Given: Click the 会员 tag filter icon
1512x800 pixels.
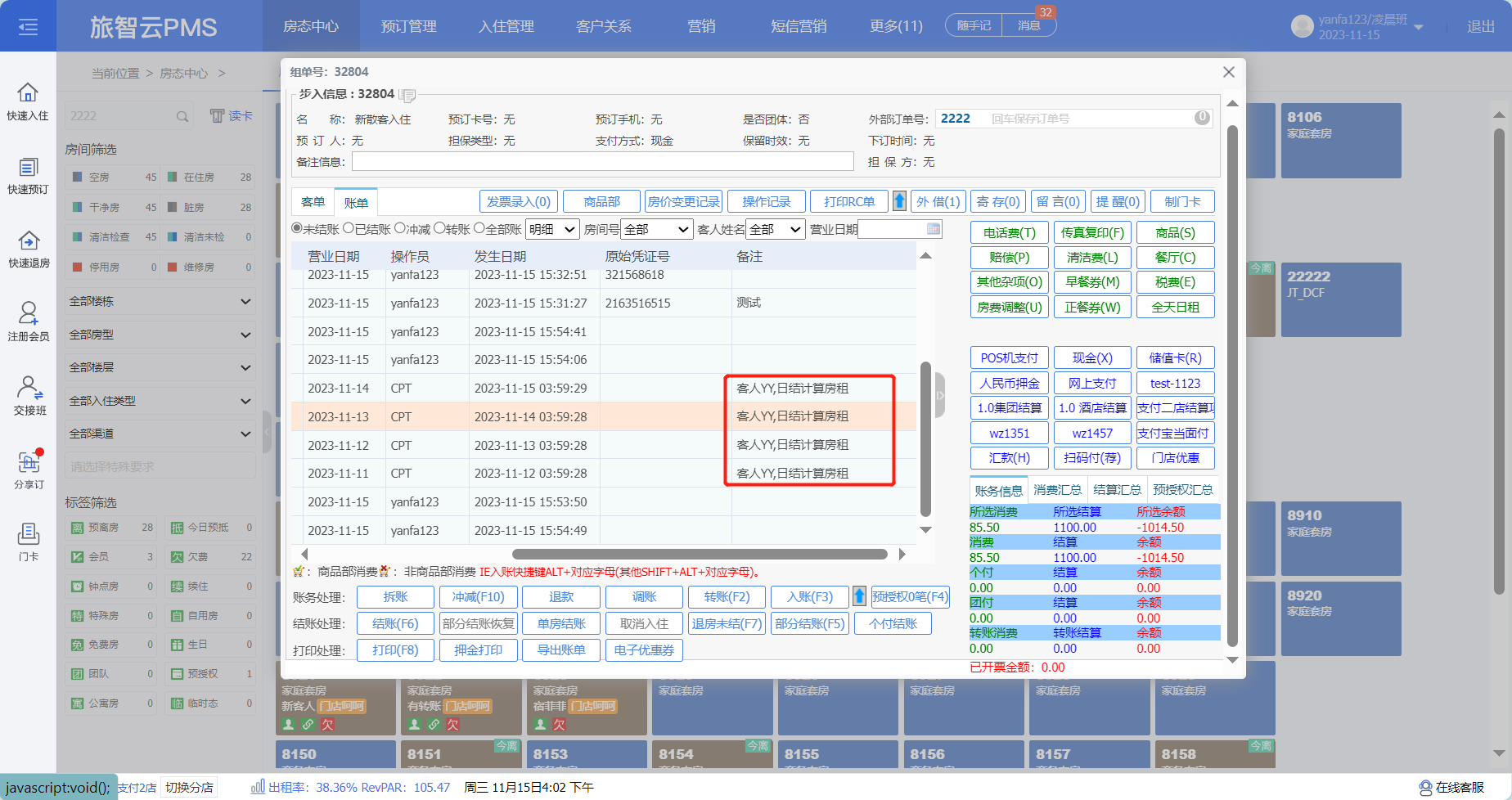Looking at the screenshot, I should click(77, 557).
